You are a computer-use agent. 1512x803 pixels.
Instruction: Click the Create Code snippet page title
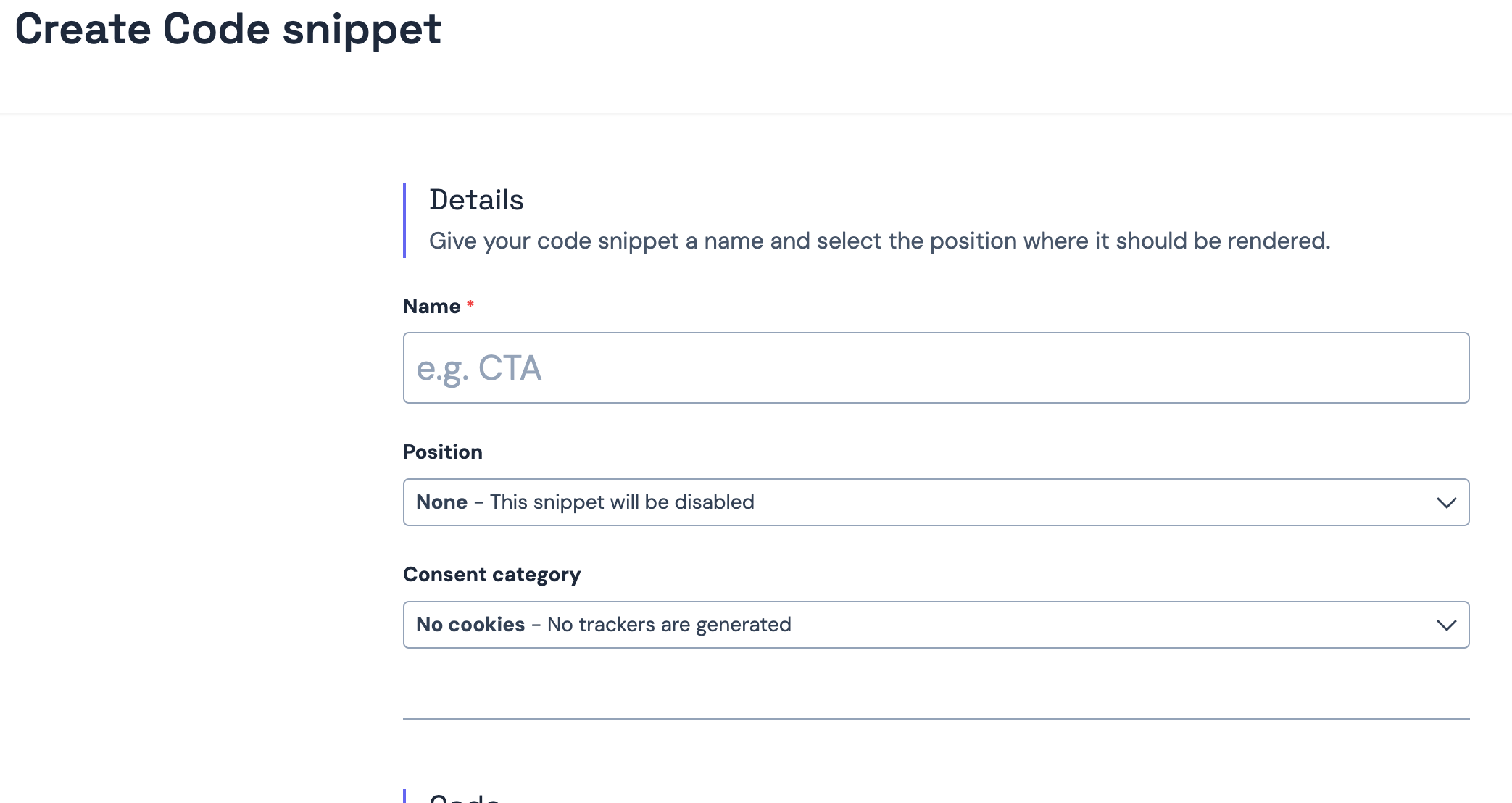tap(228, 30)
